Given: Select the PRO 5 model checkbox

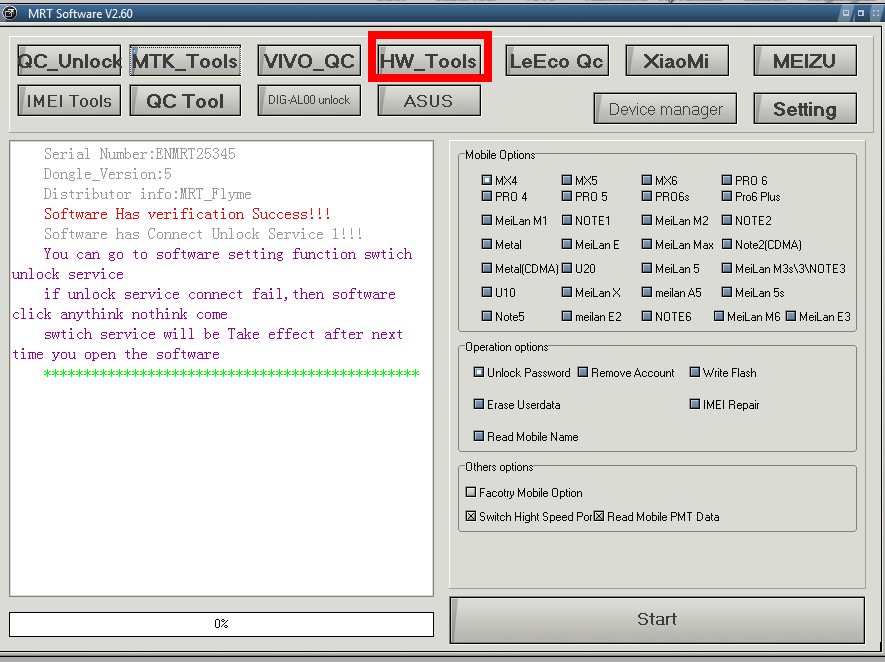Looking at the screenshot, I should [567, 196].
